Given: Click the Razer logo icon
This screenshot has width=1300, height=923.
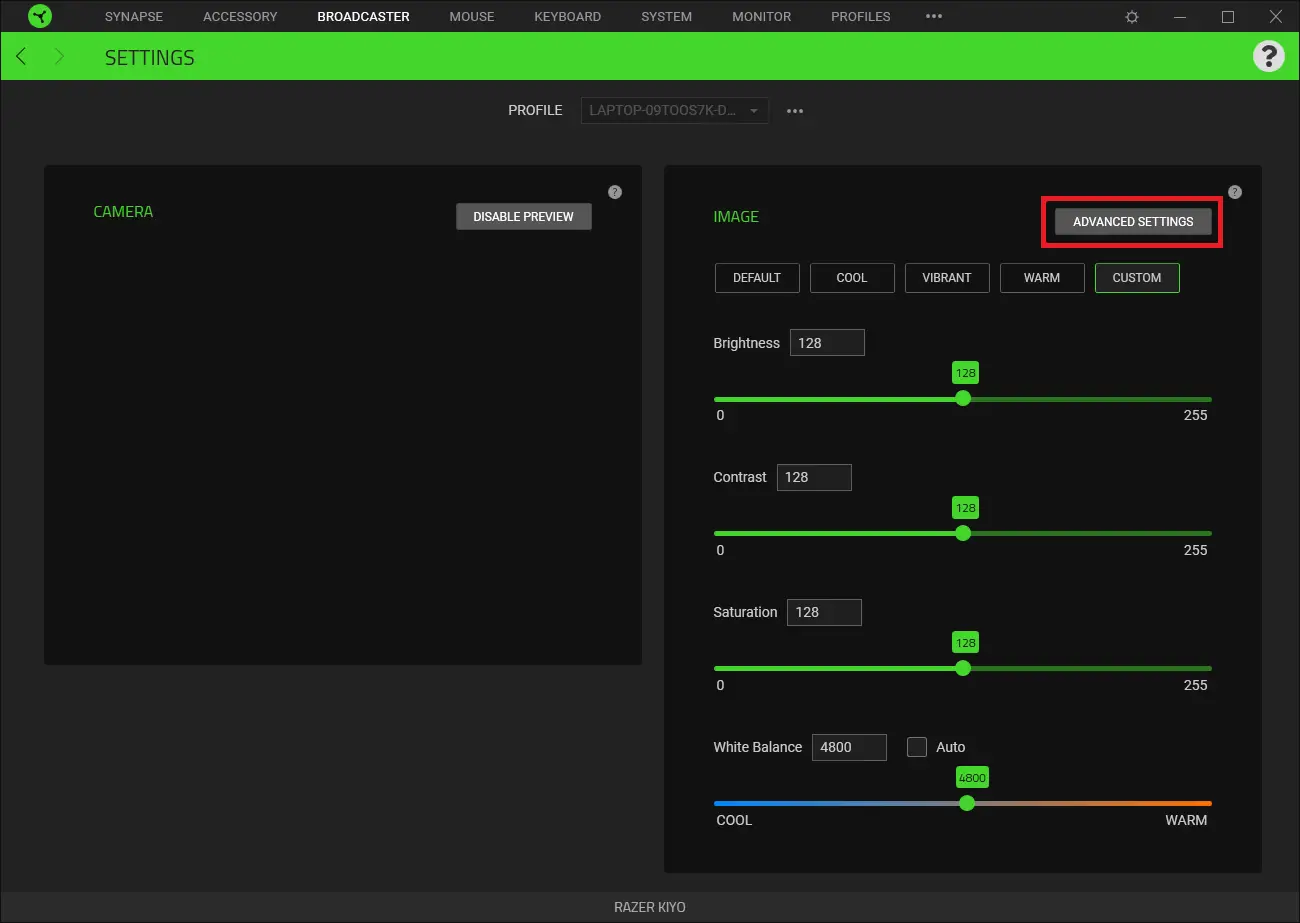Looking at the screenshot, I should point(40,16).
